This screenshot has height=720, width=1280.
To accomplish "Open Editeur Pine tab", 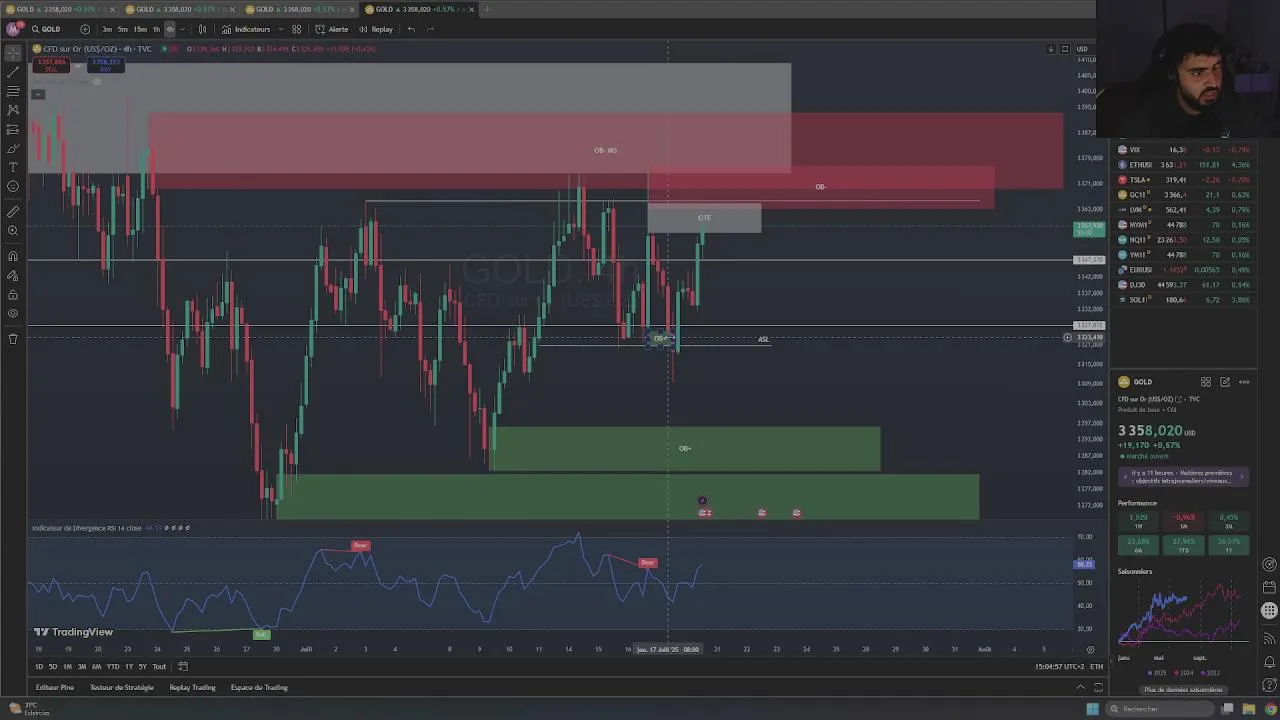I will point(55,687).
